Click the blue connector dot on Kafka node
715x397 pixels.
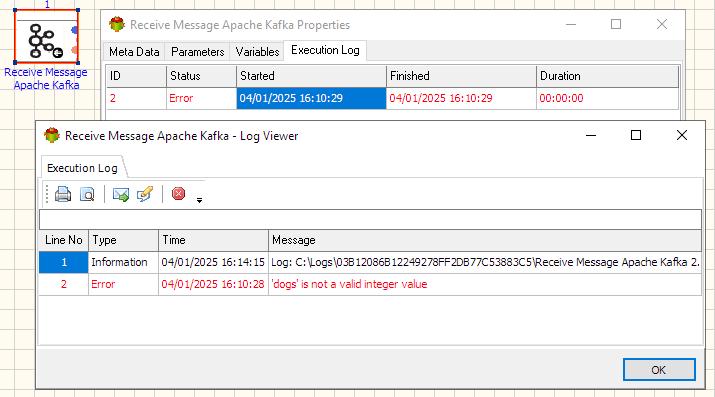point(75,30)
